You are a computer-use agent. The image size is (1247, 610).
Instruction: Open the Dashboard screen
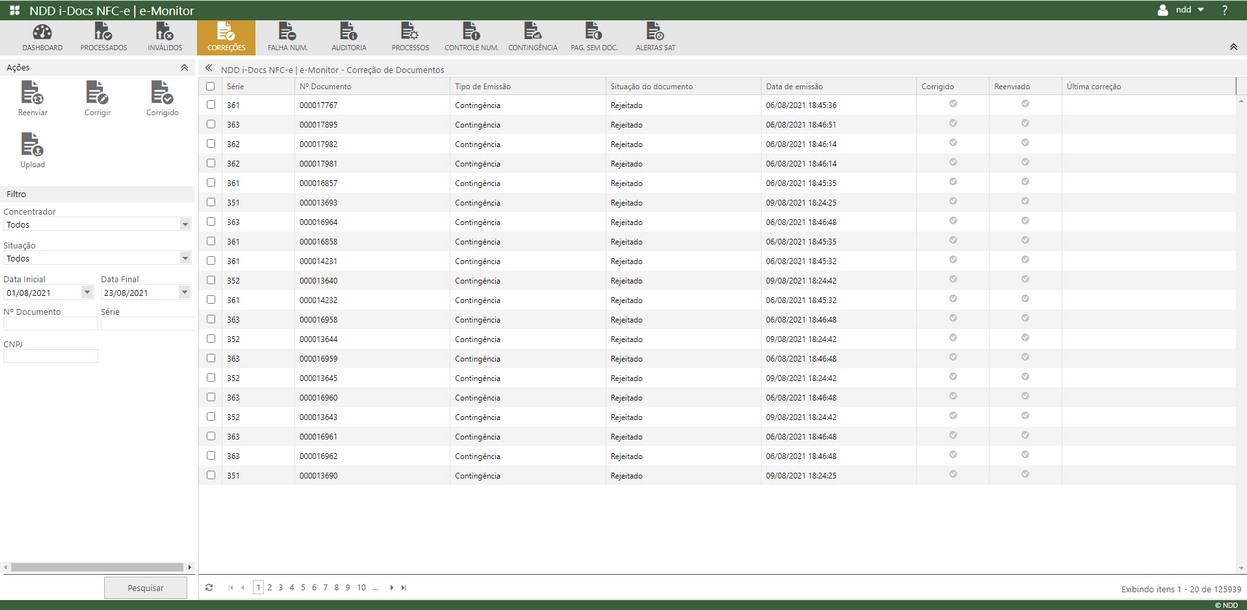(42, 37)
